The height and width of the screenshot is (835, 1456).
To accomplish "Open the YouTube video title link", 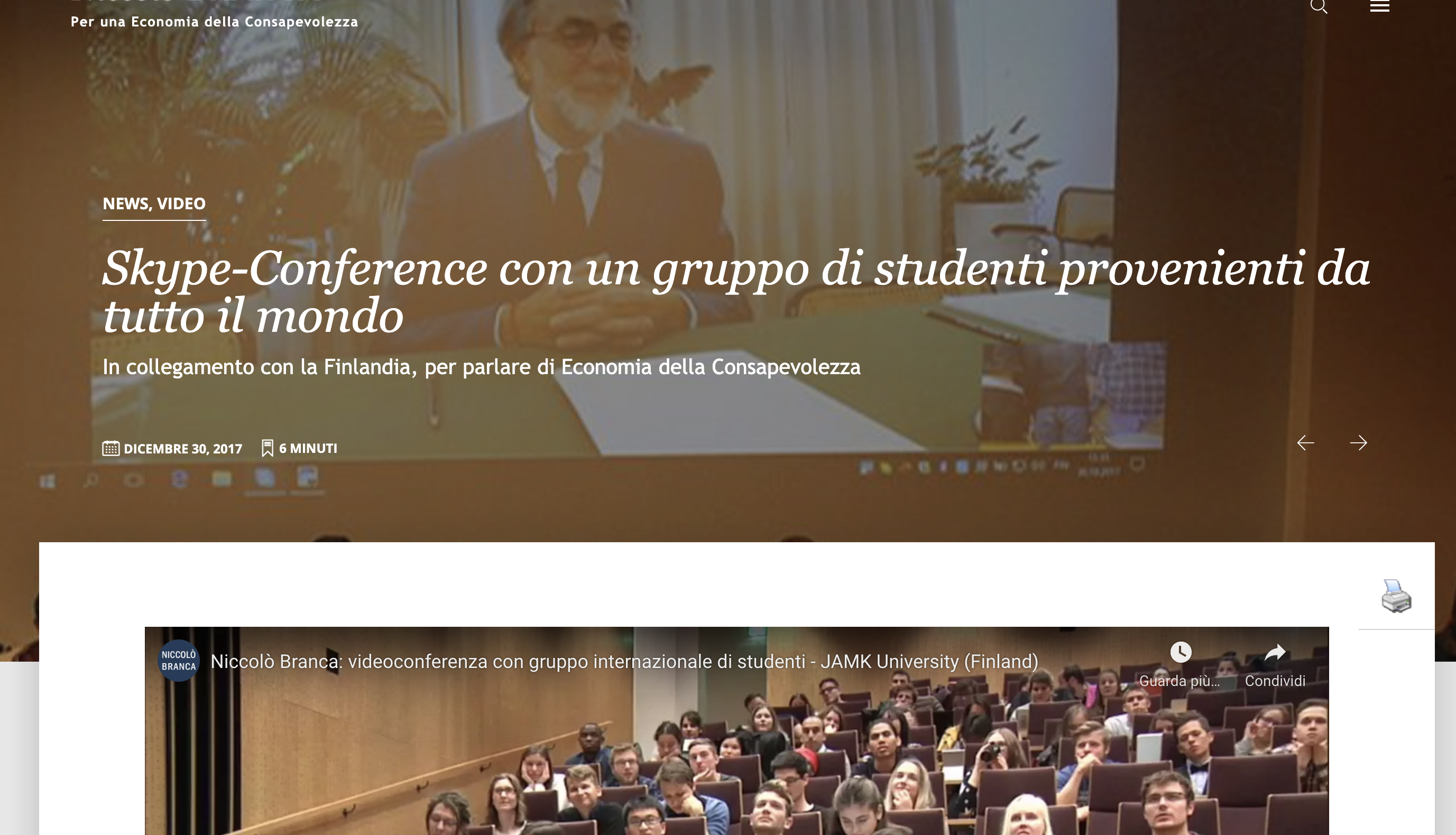I will [624, 661].
